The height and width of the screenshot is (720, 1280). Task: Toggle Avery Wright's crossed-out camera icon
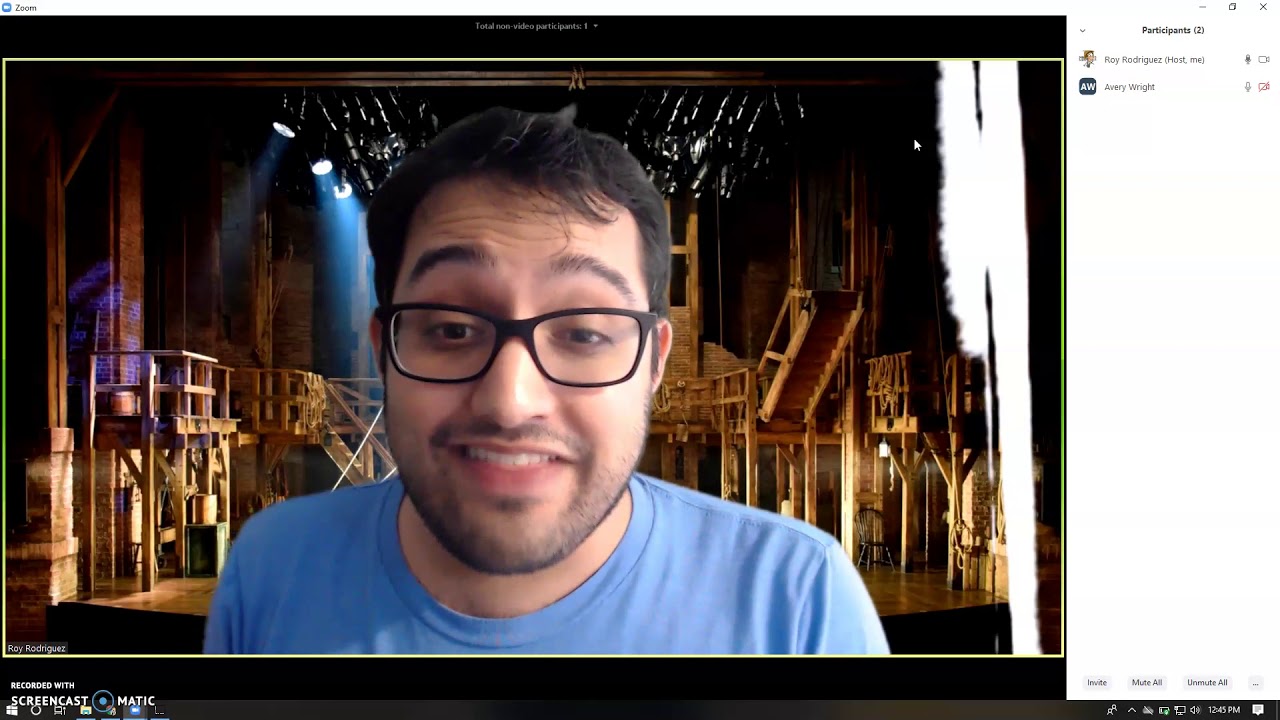click(1264, 87)
